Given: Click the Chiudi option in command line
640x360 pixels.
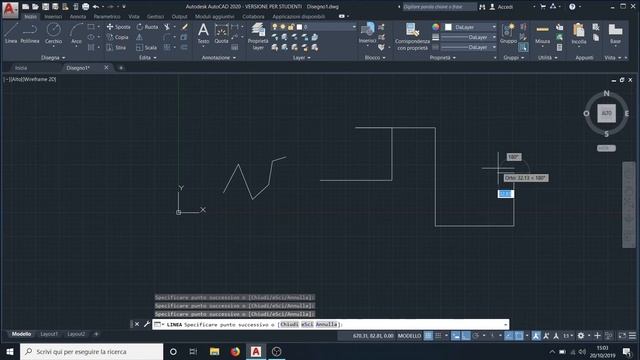Looking at the screenshot, I should click(290, 324).
